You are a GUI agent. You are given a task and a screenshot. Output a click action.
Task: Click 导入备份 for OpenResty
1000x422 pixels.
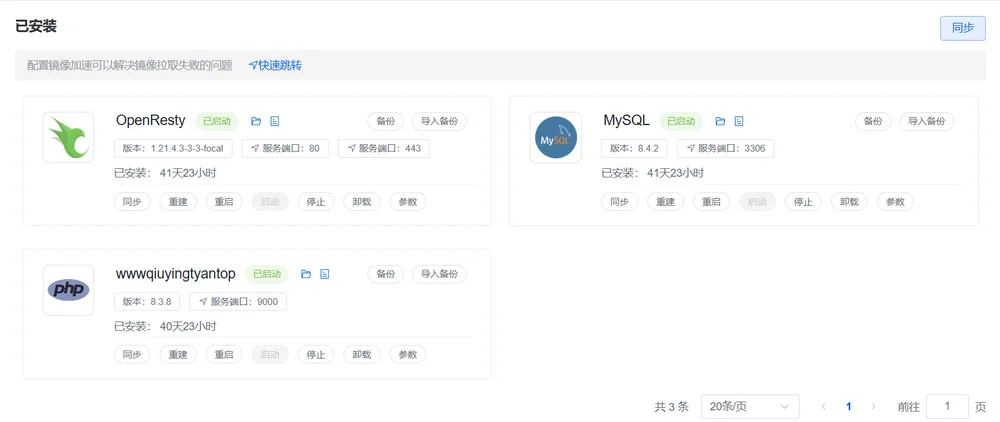pyautogui.click(x=439, y=121)
